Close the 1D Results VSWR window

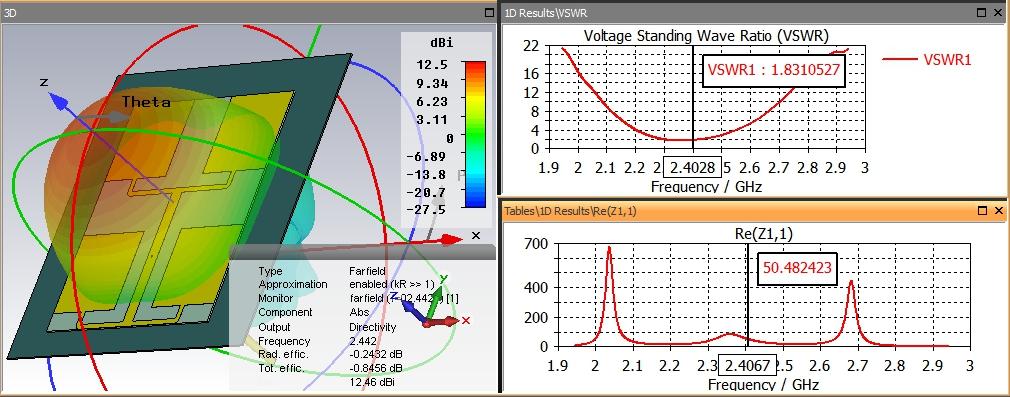click(x=999, y=12)
